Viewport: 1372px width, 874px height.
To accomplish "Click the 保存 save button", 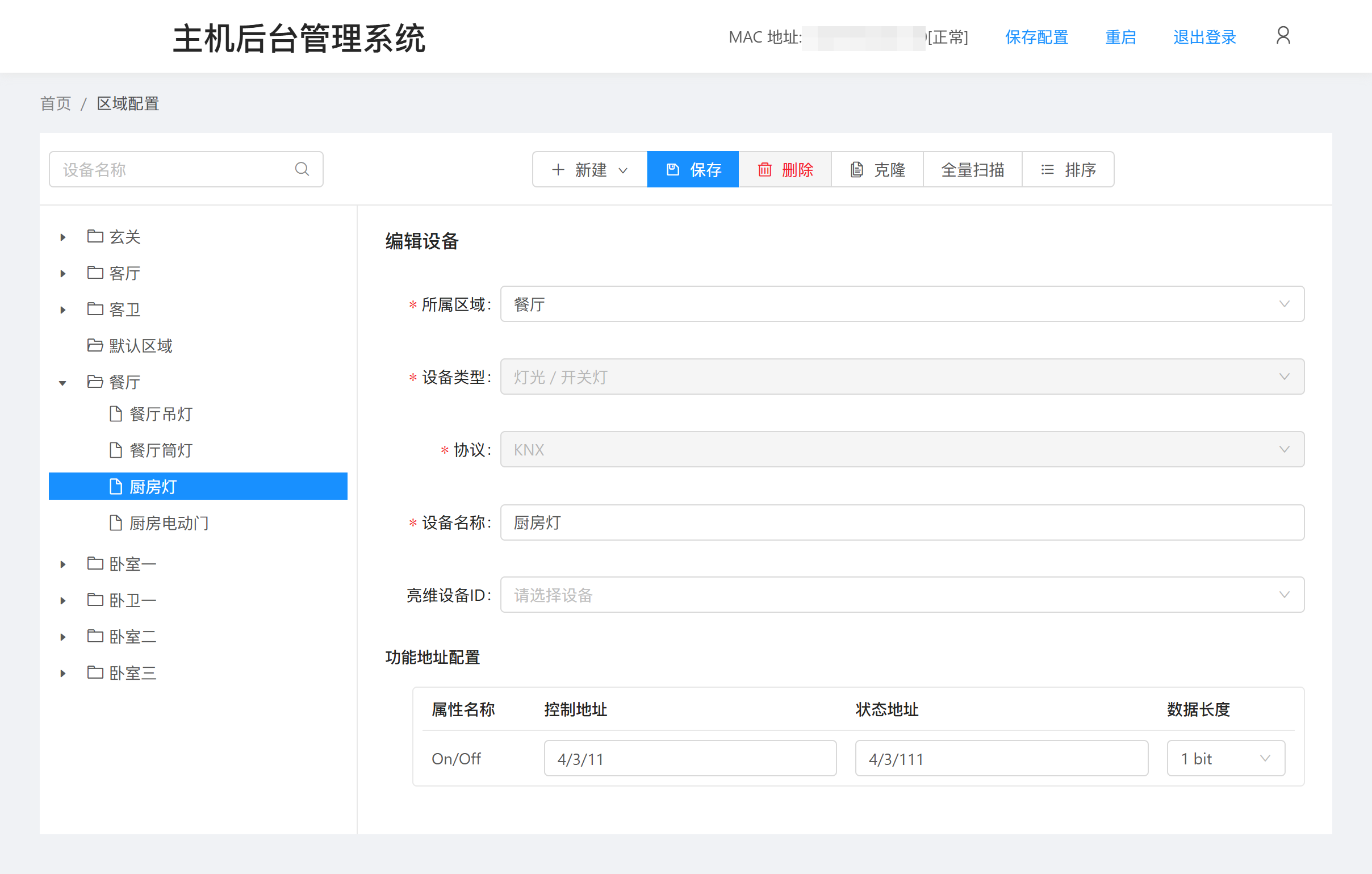I will (693, 169).
